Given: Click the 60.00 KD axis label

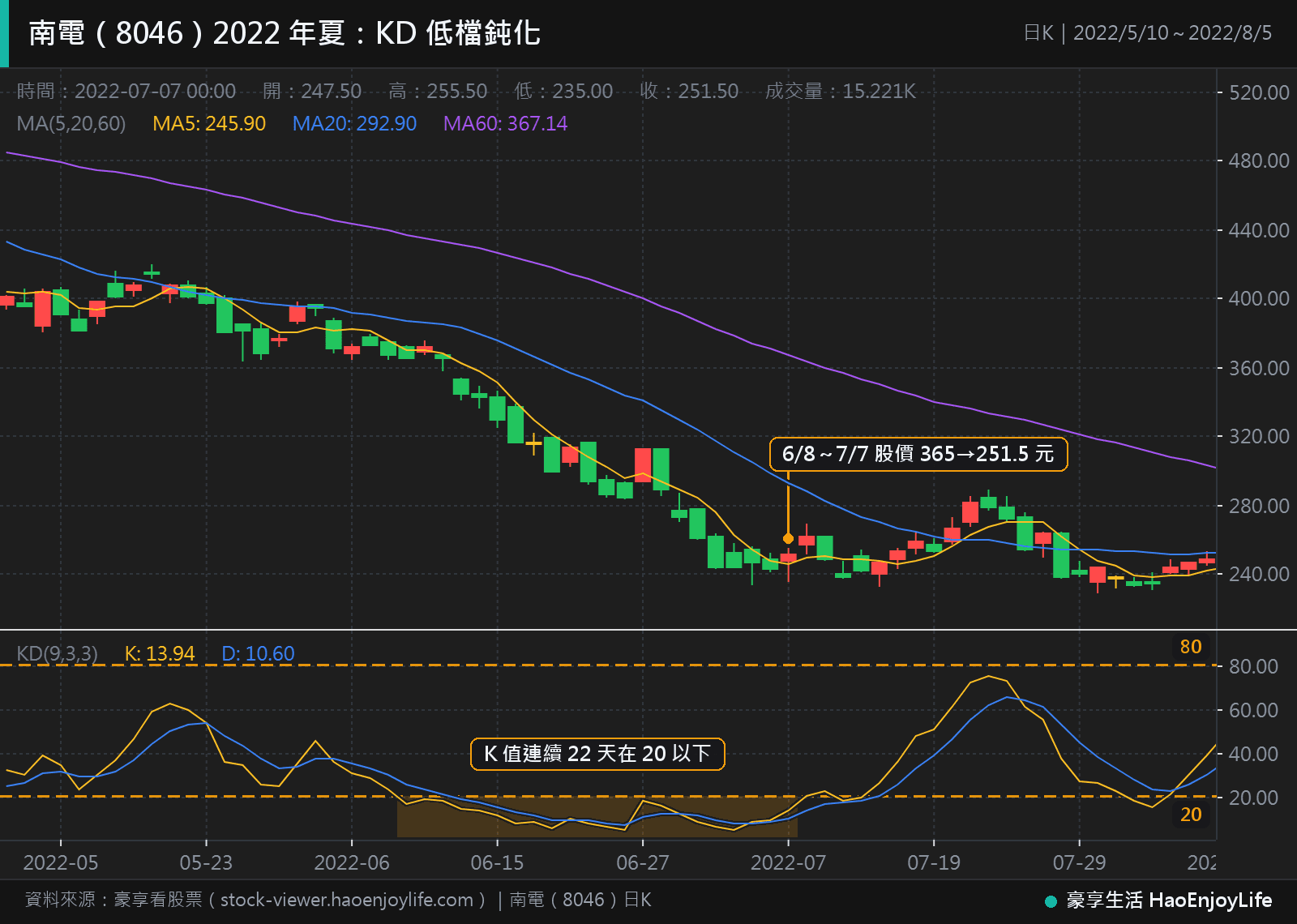Looking at the screenshot, I should pyautogui.click(x=1253, y=710).
